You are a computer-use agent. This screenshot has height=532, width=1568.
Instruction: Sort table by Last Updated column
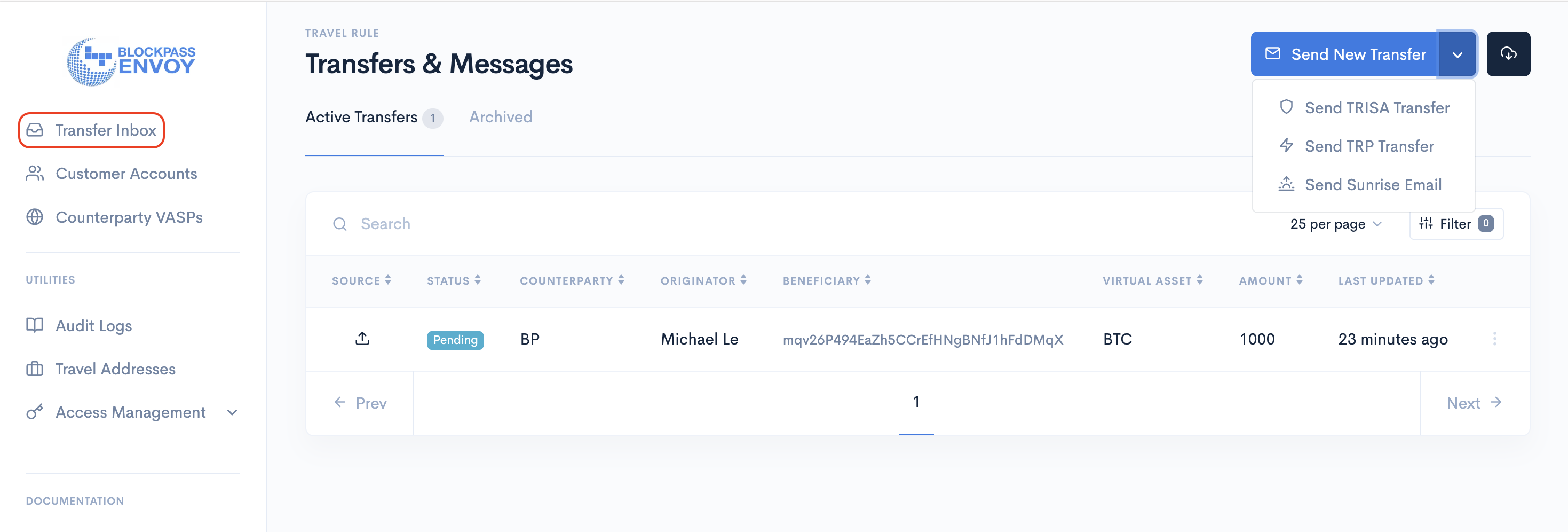1386,280
